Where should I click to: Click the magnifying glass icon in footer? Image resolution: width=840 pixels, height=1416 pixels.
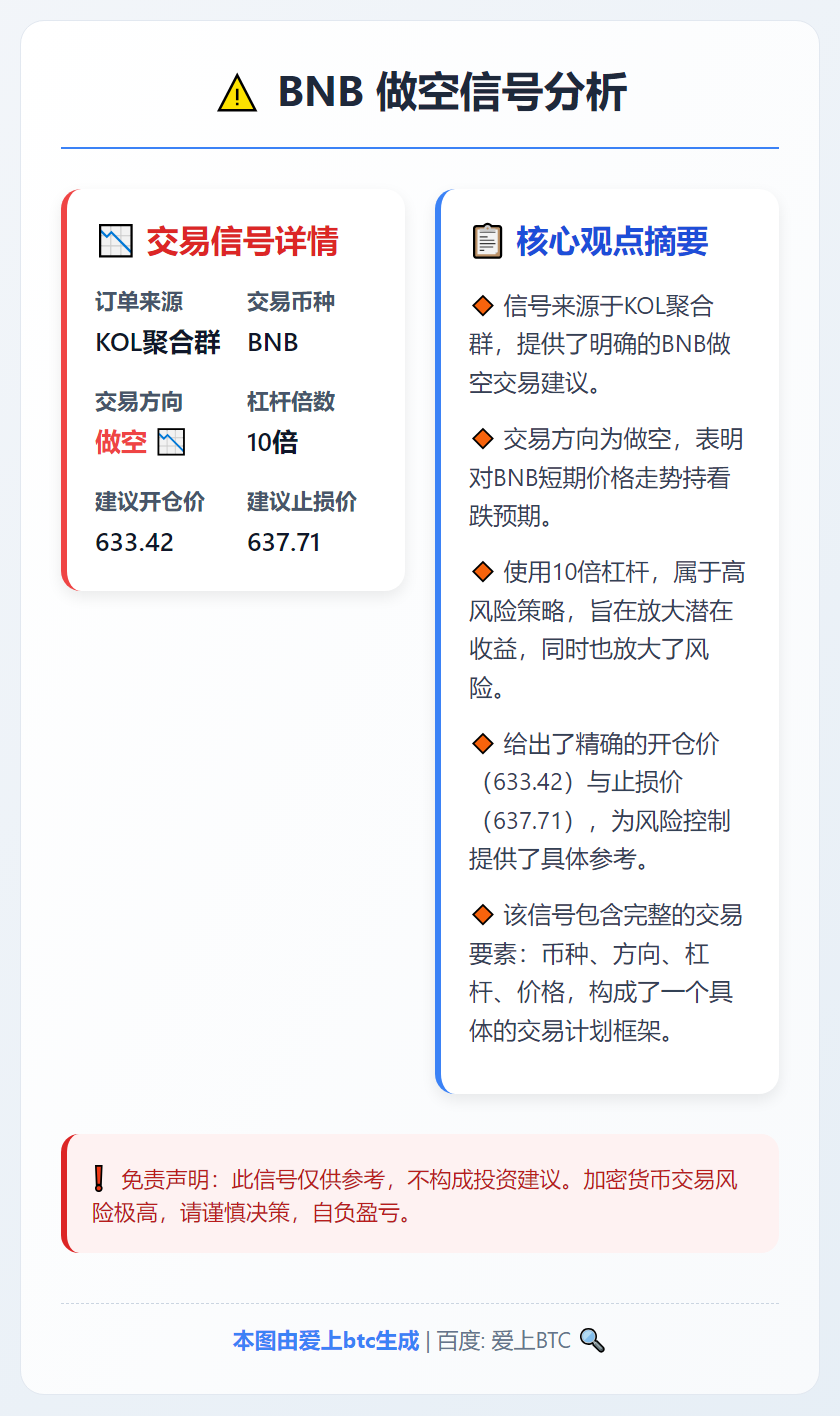click(x=592, y=1340)
